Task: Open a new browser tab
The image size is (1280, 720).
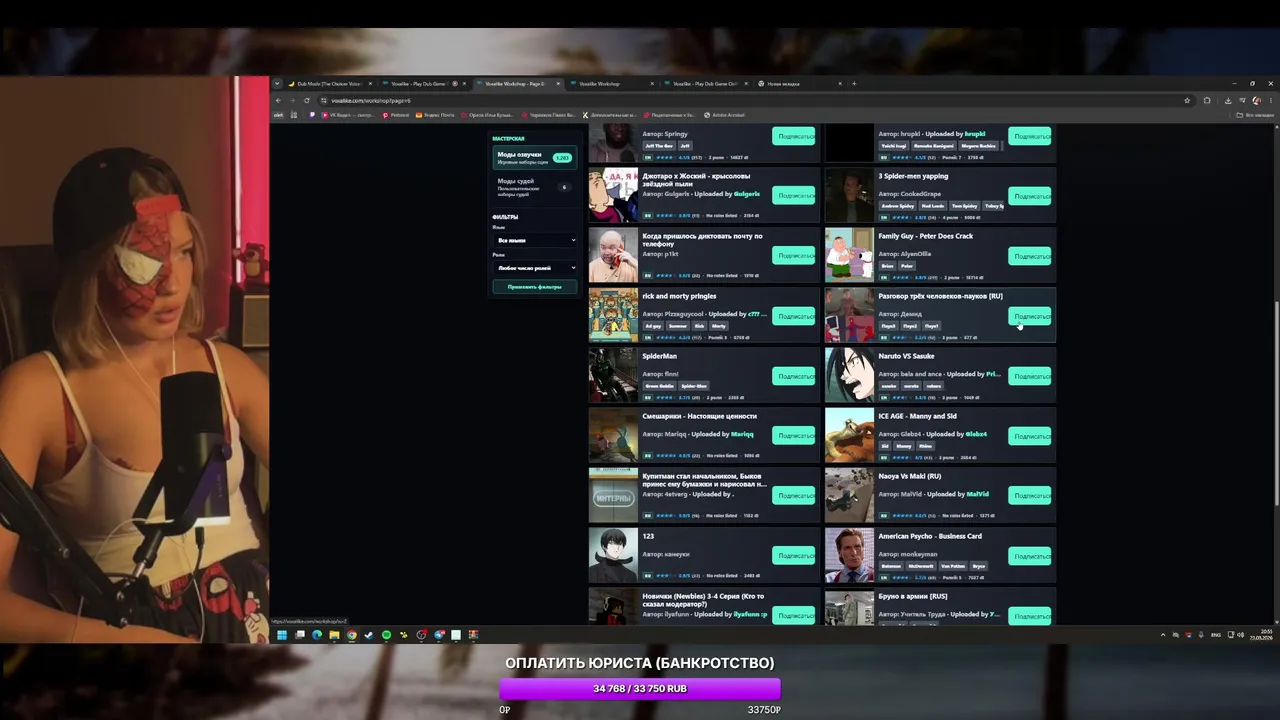Action: coord(854,84)
